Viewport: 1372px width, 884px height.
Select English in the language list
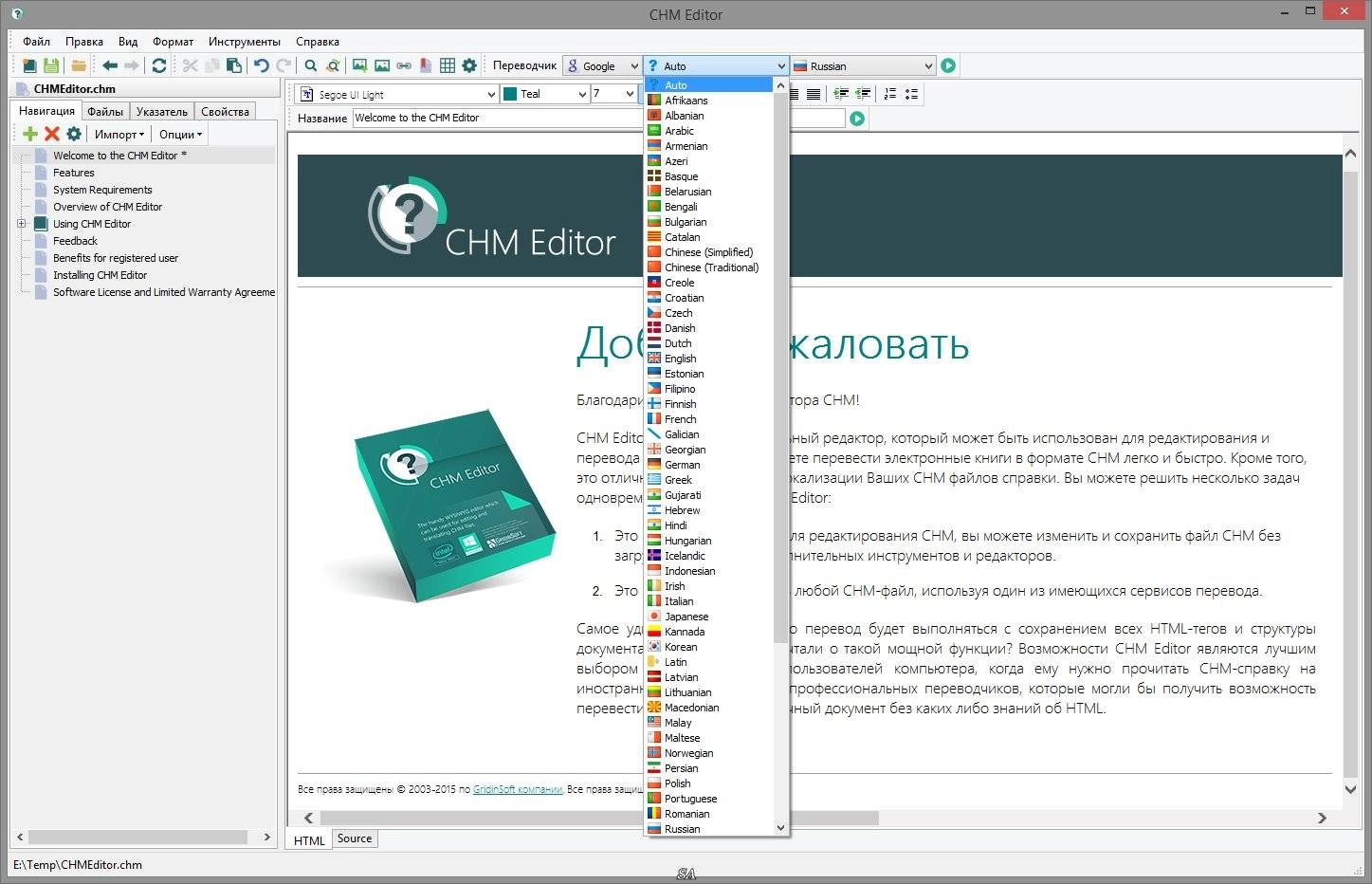(x=710, y=359)
